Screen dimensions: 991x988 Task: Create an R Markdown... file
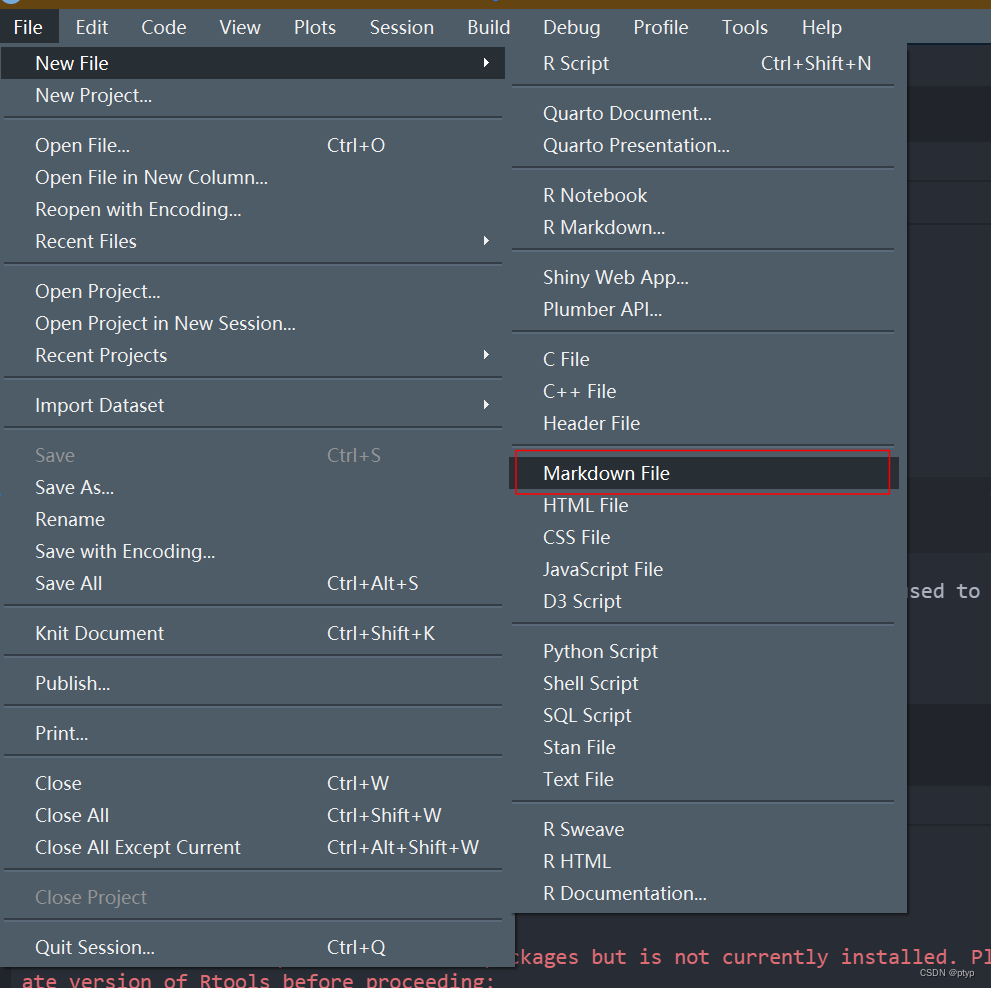(703, 227)
